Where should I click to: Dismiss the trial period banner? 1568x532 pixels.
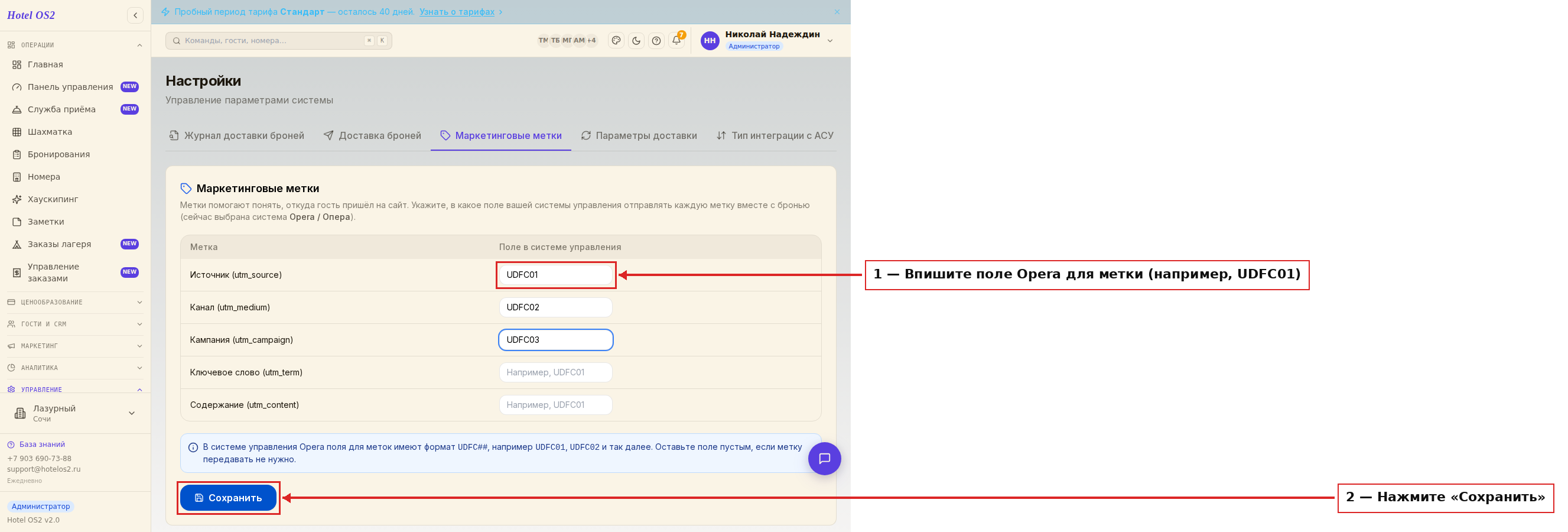pos(837,12)
